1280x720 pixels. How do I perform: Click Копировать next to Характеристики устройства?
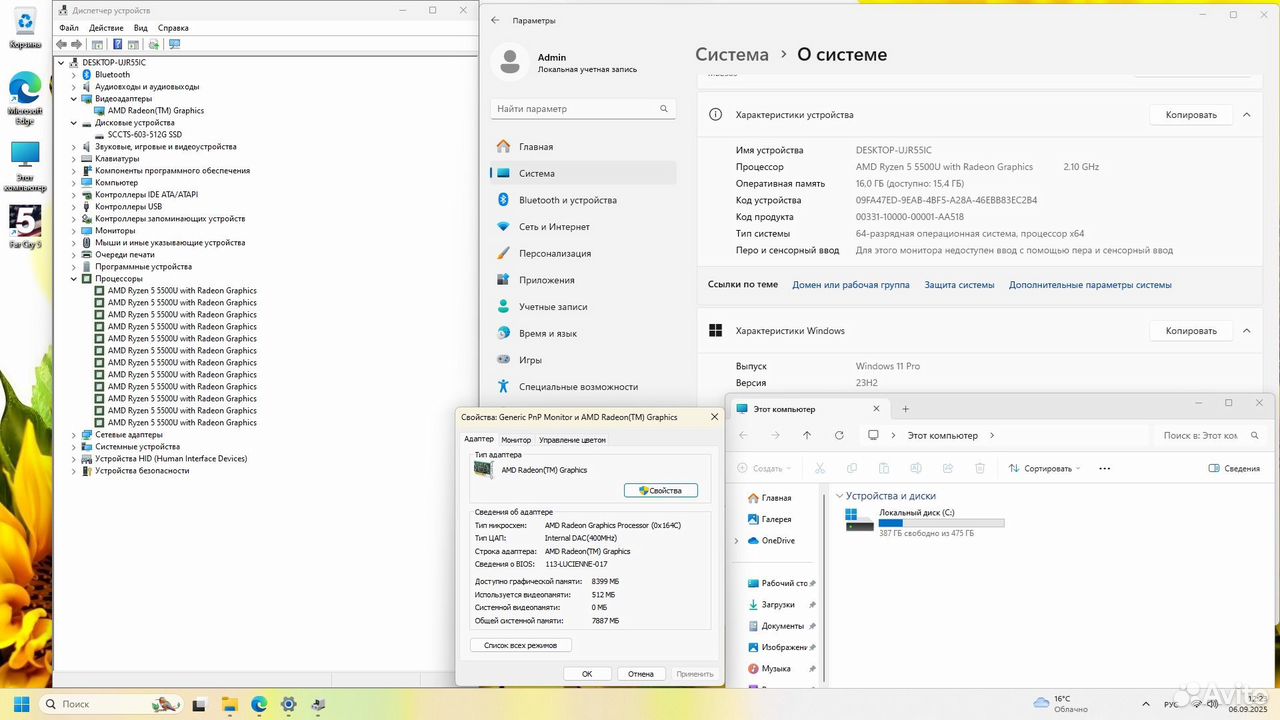[1191, 115]
